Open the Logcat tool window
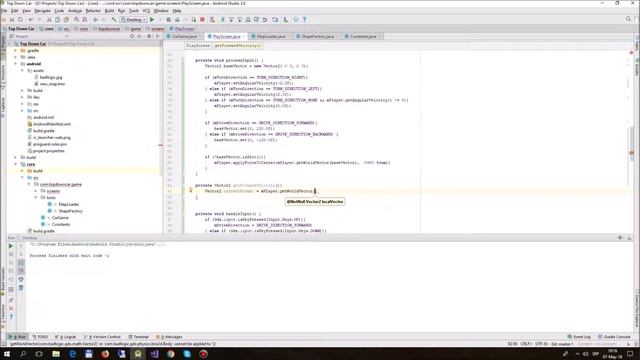Image resolution: width=640 pixels, height=360 pixels. 66,337
